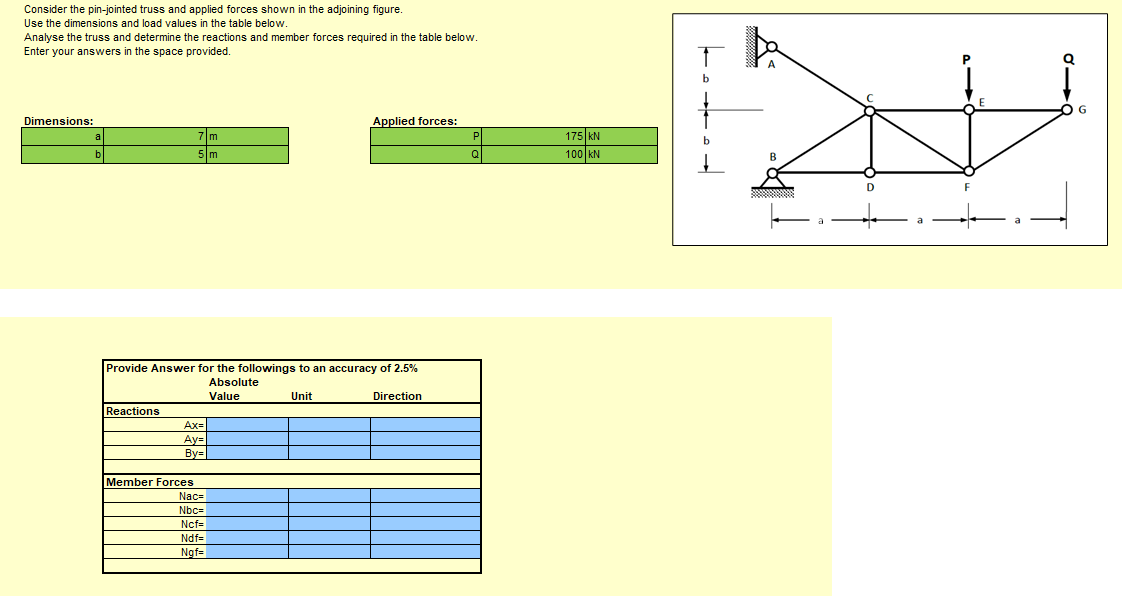This screenshot has height=596, width=1132.
Task: Click the dimension b value cell showing 5
Action: 155,154
